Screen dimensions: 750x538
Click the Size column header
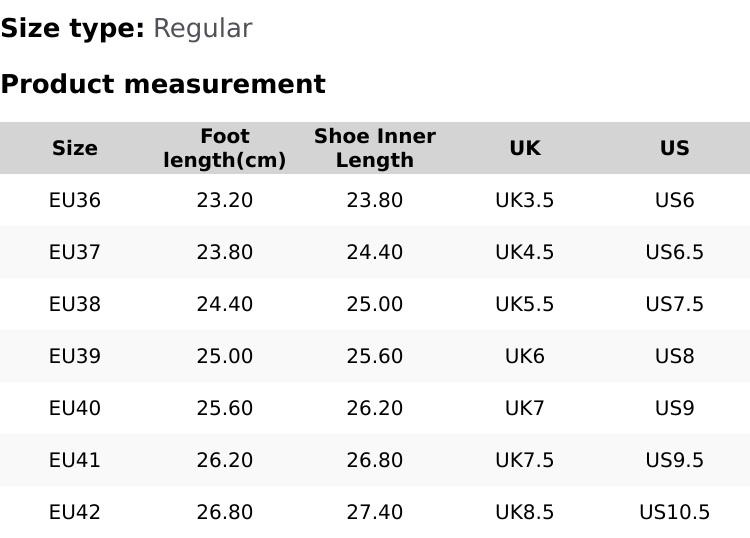75,148
